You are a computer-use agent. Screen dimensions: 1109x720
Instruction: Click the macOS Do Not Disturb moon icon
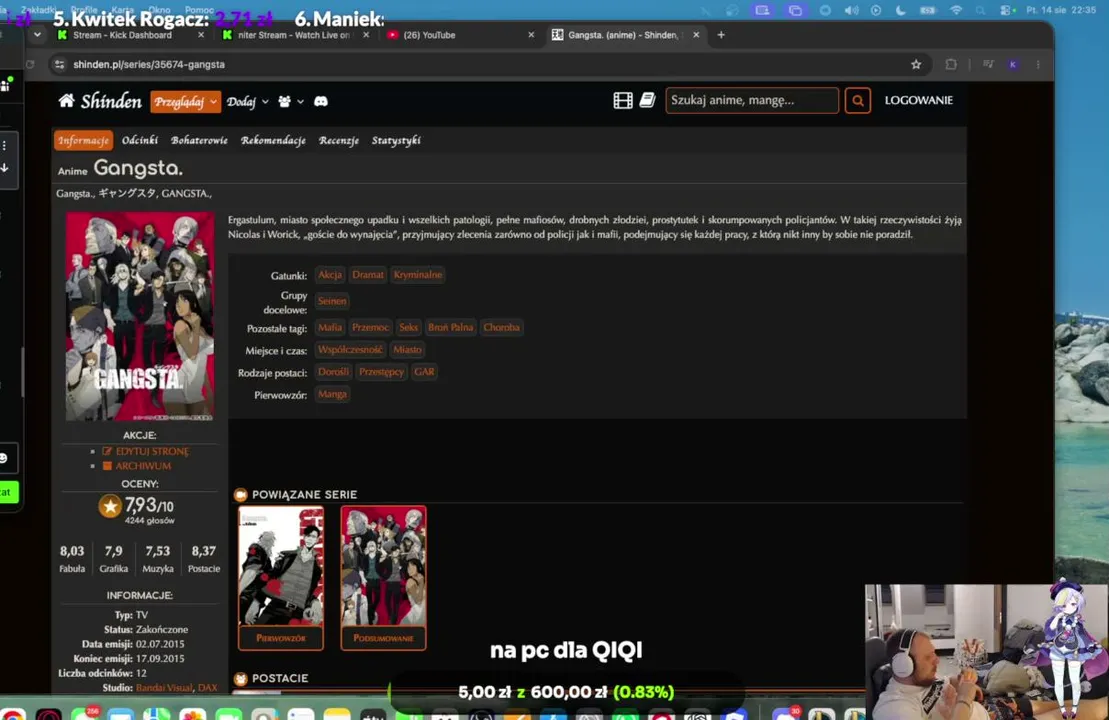click(x=900, y=10)
